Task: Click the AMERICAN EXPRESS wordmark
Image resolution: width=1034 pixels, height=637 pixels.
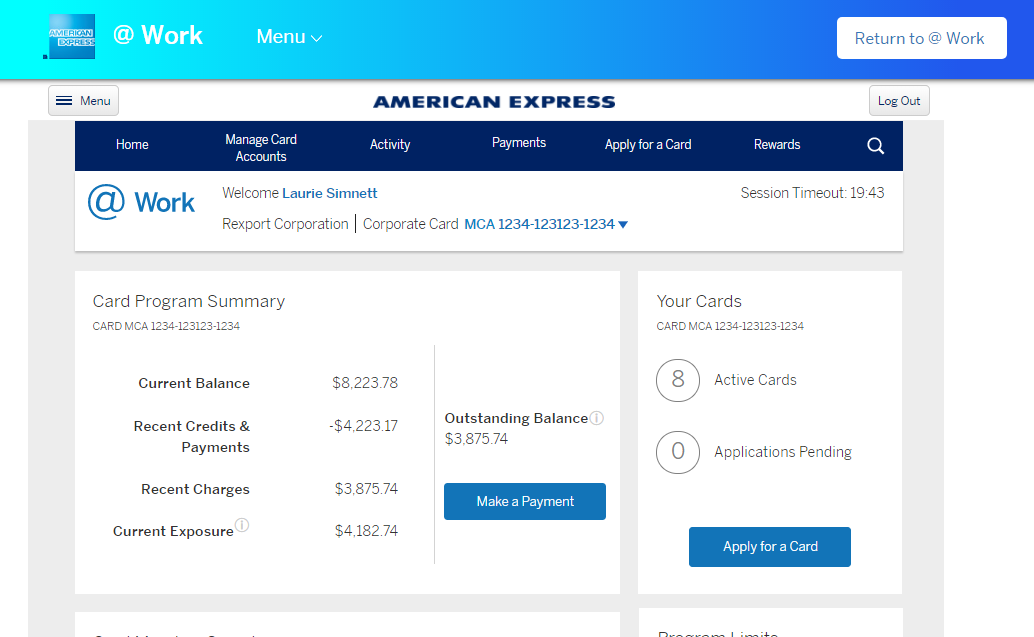Action: [x=494, y=102]
